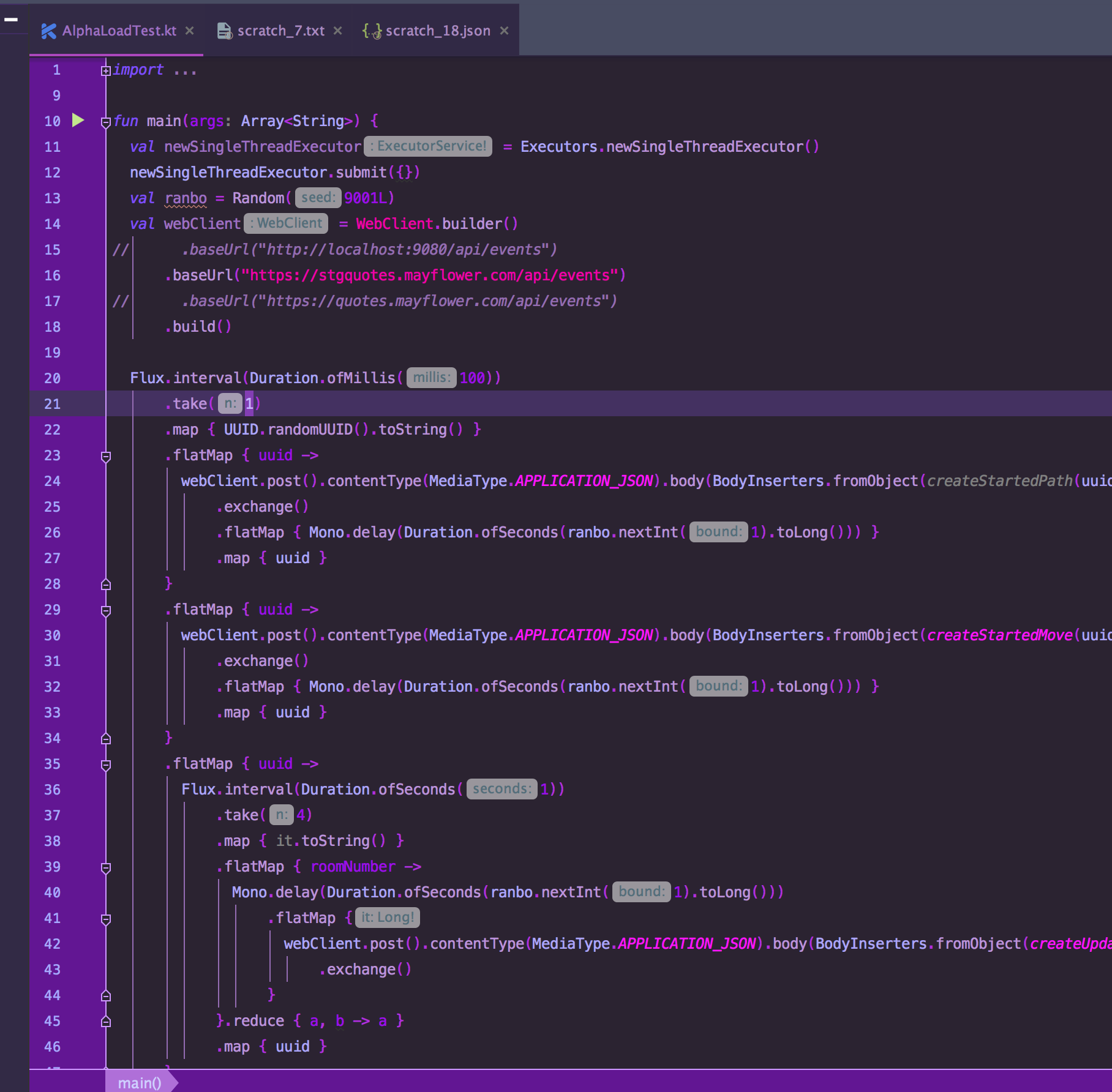Click the fold end marker at line 44

pos(106,995)
